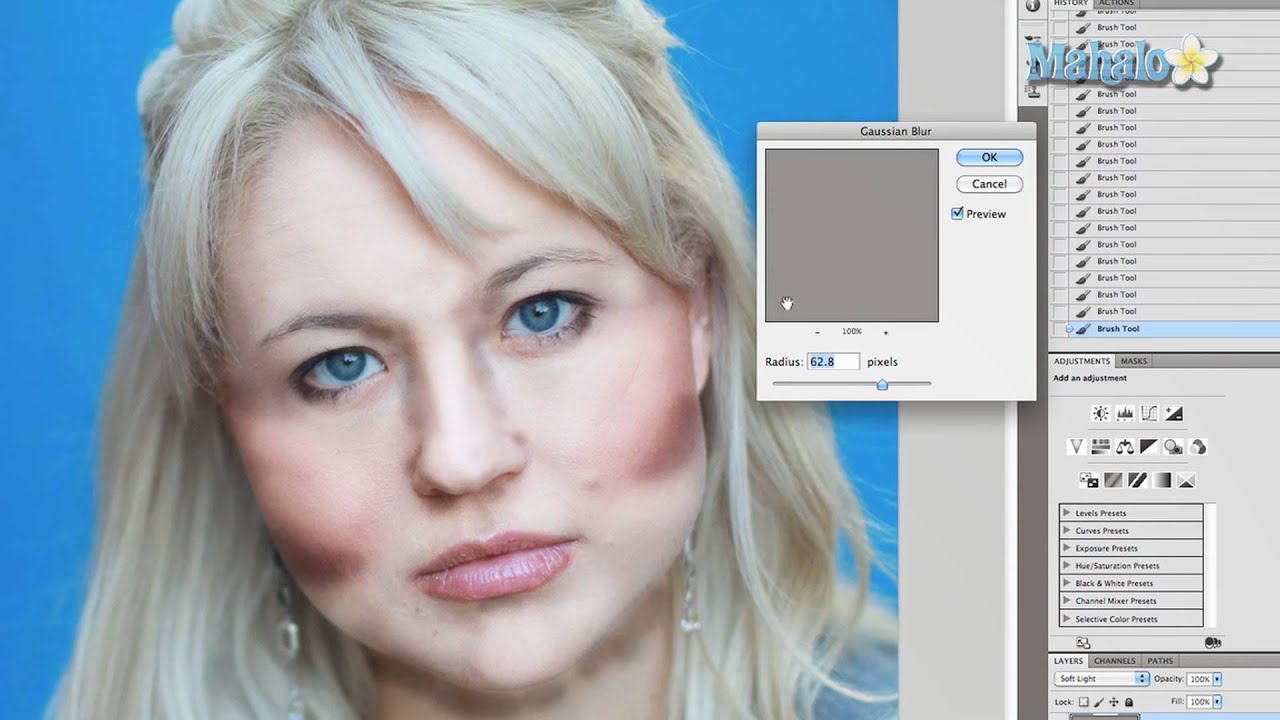Add a Vibrance adjustment layer

pyautogui.click(x=1077, y=447)
